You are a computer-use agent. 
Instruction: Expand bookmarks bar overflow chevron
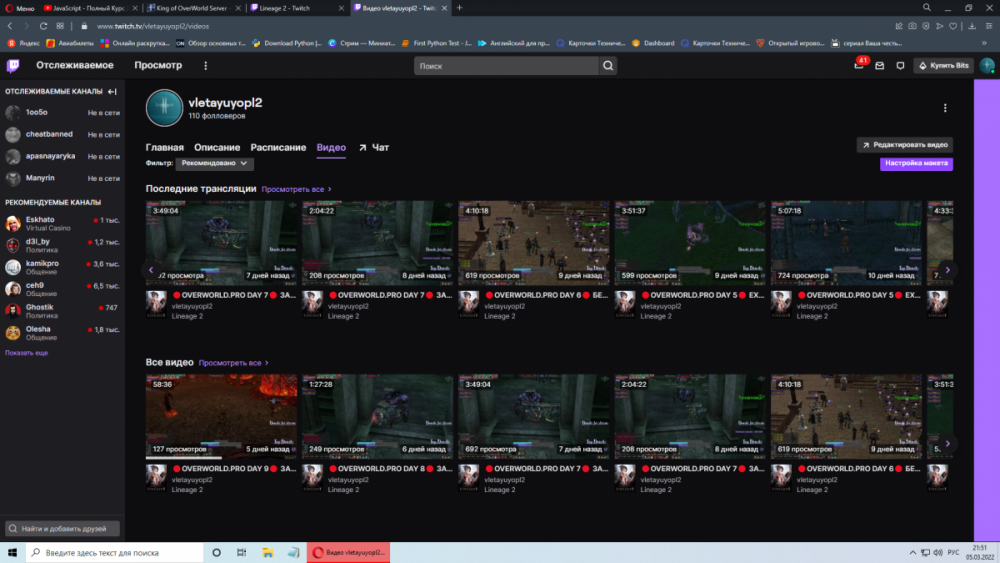[984, 43]
